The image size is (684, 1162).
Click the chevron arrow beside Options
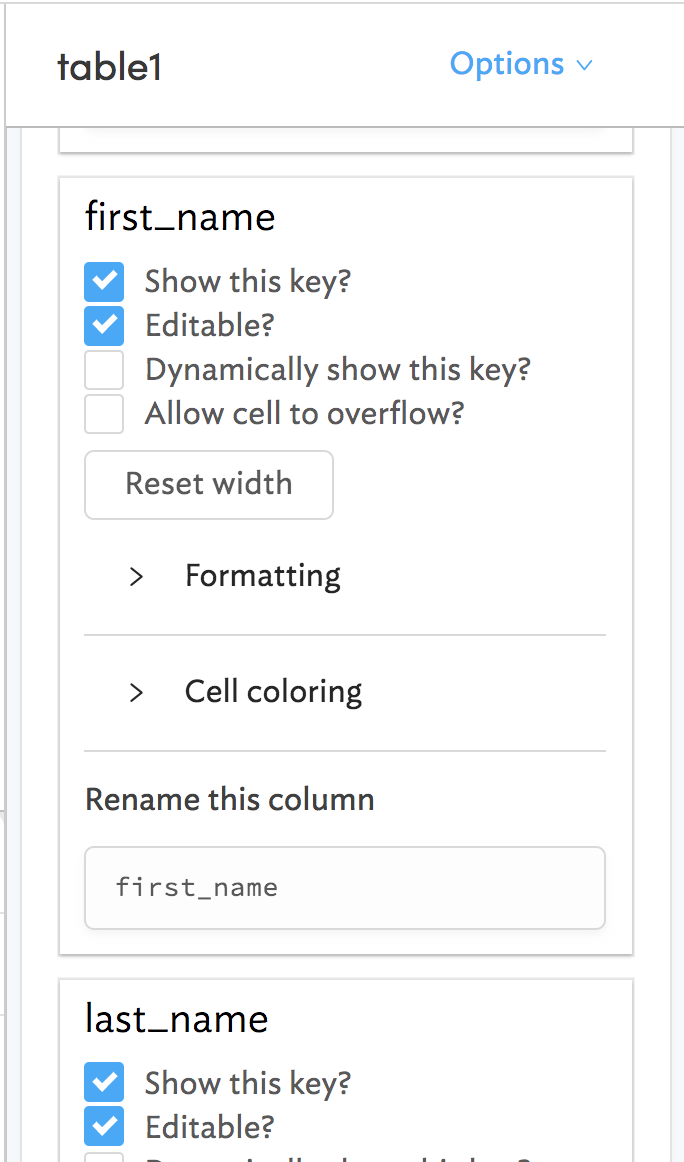[x=585, y=65]
